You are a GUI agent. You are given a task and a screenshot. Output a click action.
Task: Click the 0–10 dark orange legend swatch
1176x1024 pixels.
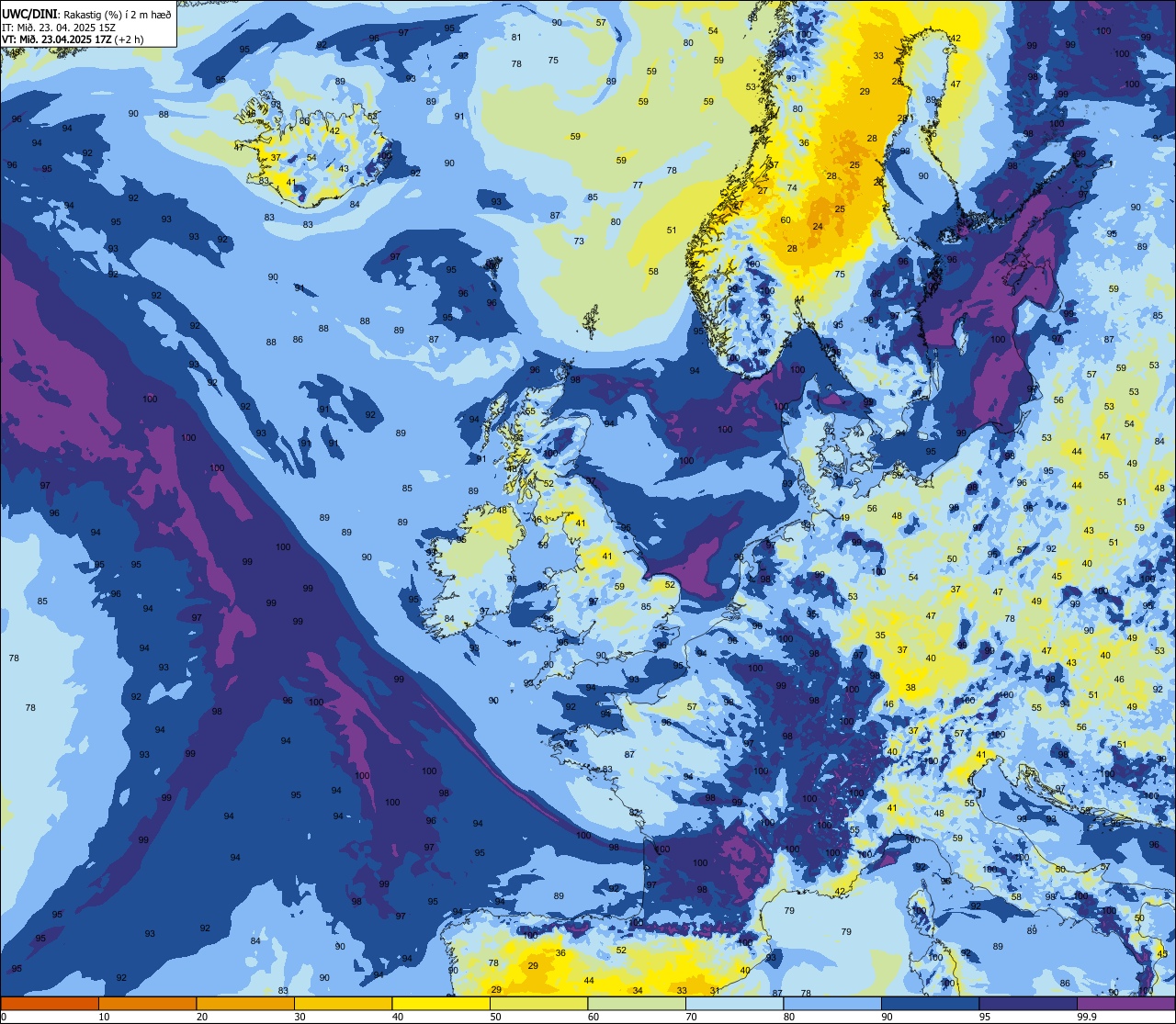tap(50, 1003)
